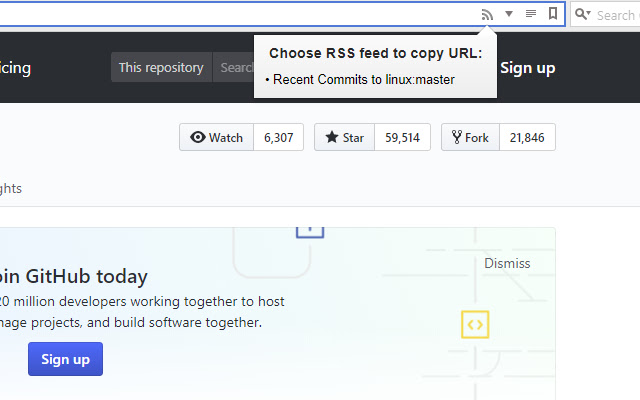Open the search engine selector magnifier
The image size is (640, 400).
(x=583, y=14)
